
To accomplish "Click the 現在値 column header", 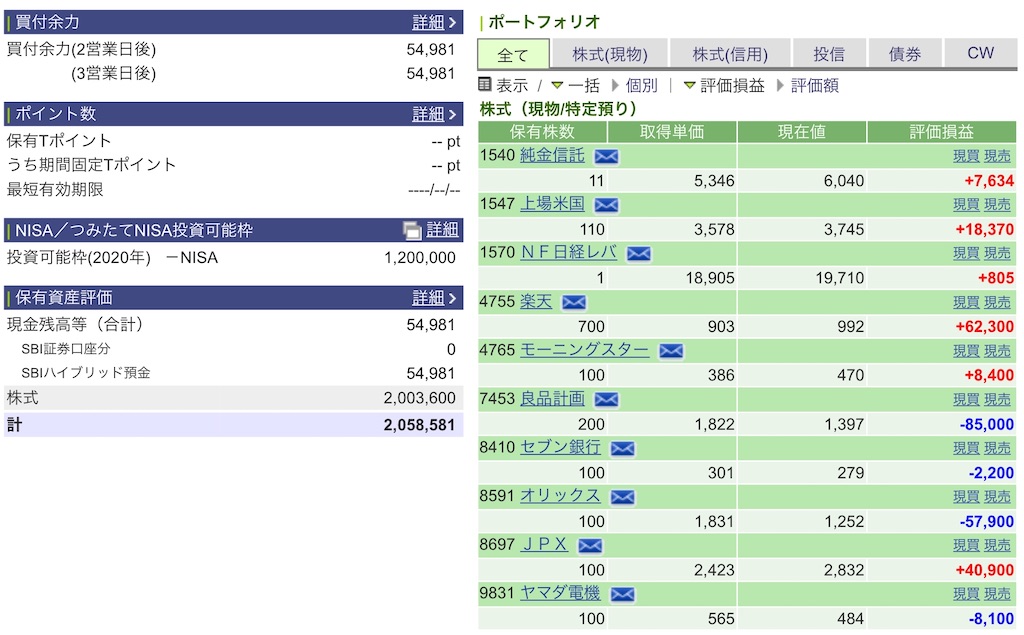I will (802, 132).
